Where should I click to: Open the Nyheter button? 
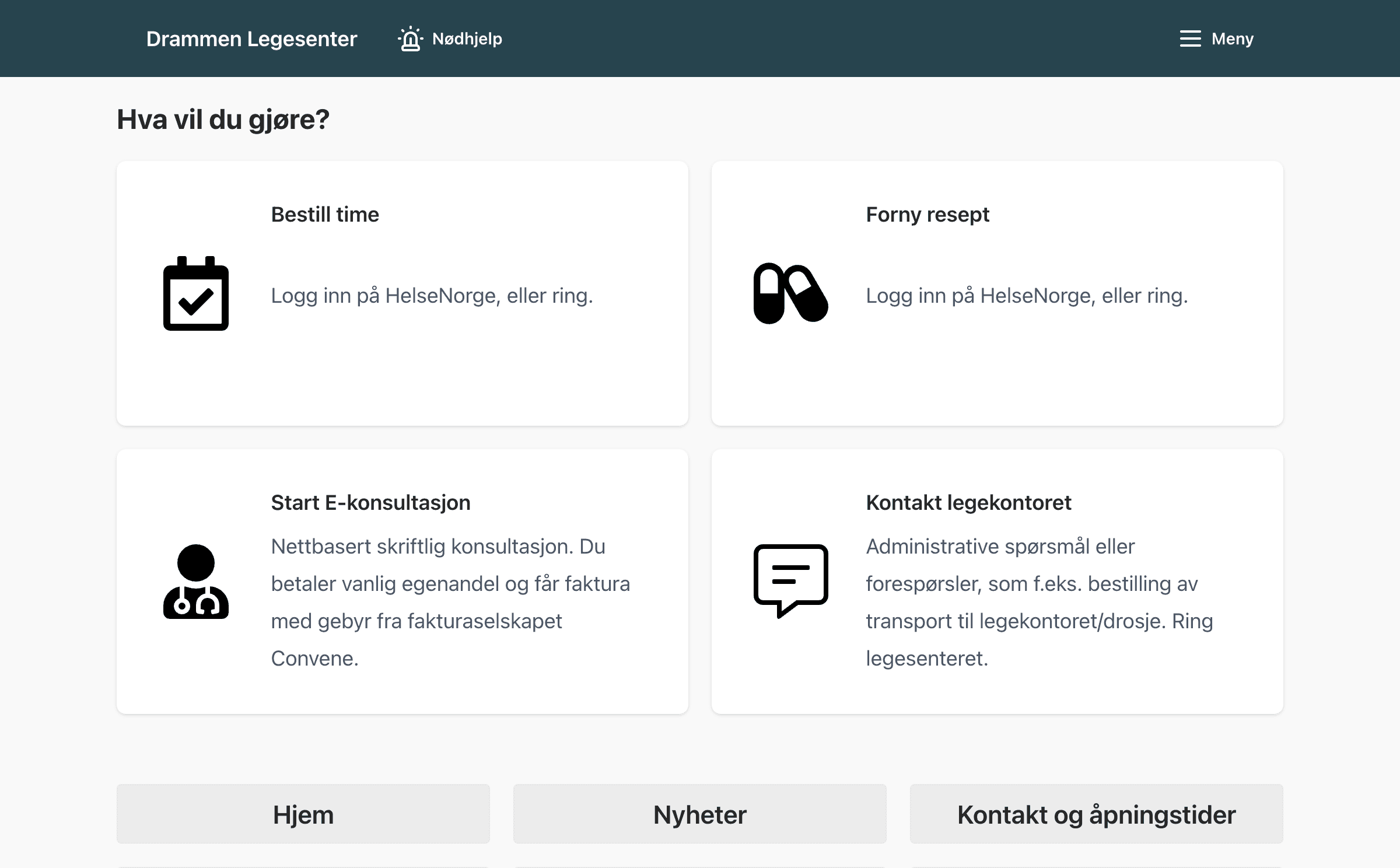[x=700, y=814]
